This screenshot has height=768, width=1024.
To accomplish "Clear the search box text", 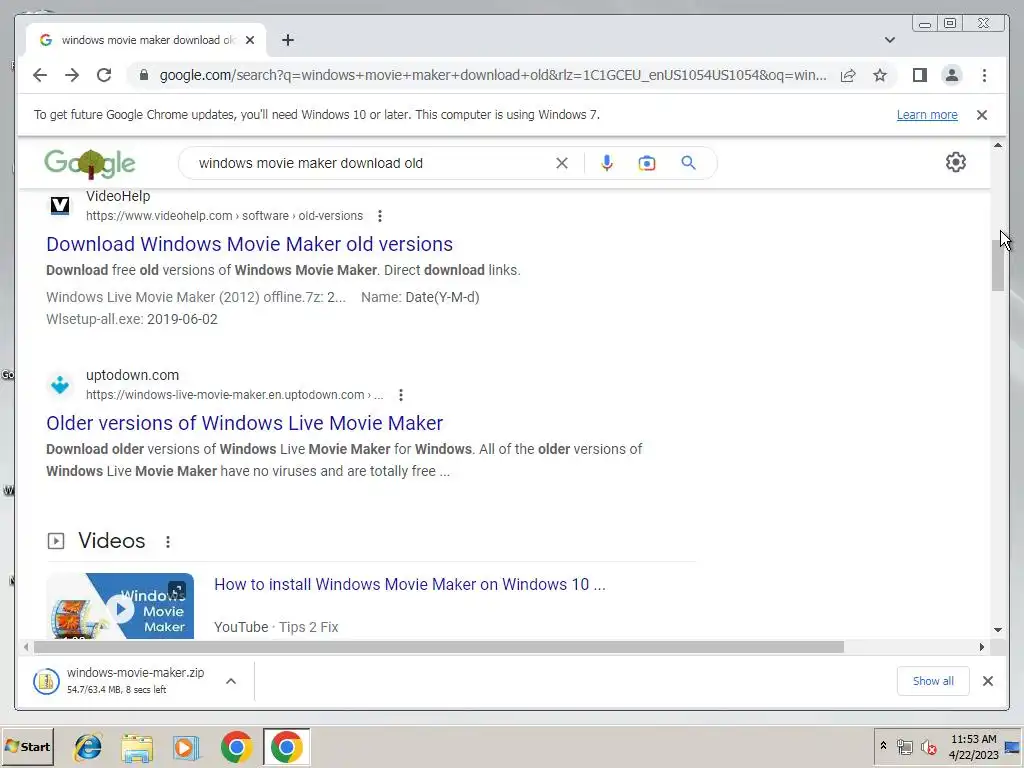I will 562,163.
